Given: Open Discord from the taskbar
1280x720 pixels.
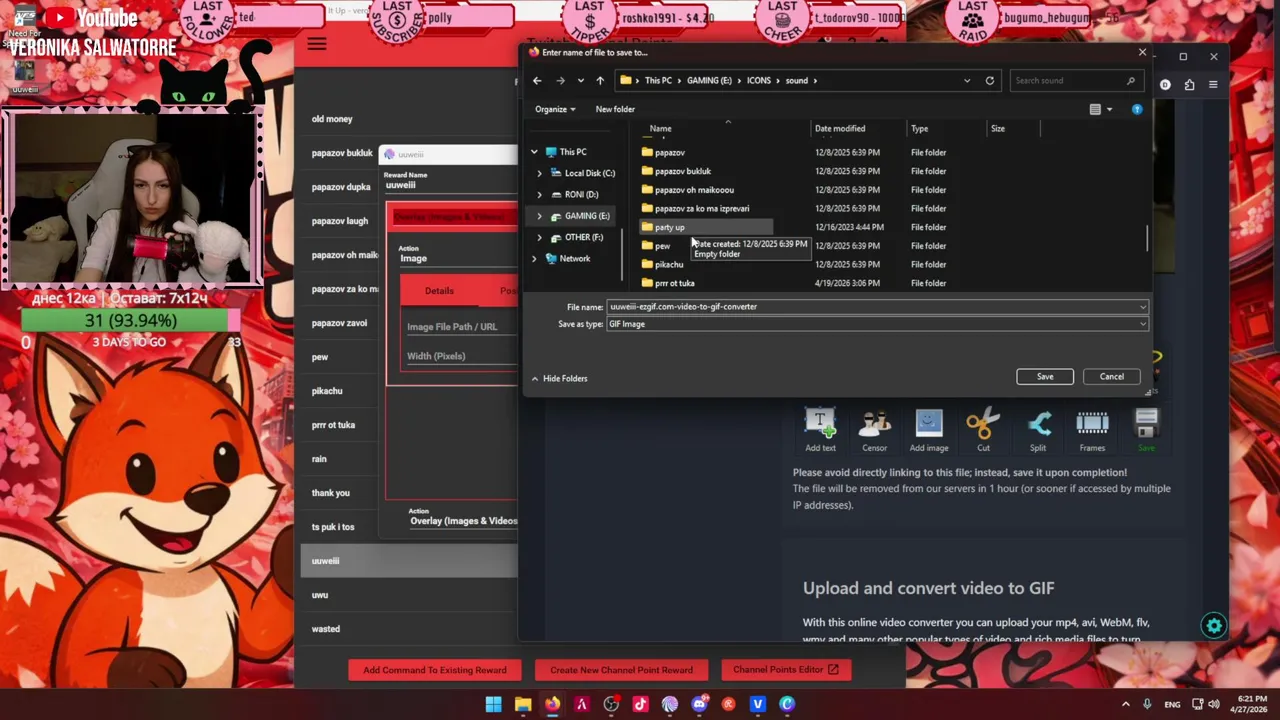Looking at the screenshot, I should click(x=699, y=704).
